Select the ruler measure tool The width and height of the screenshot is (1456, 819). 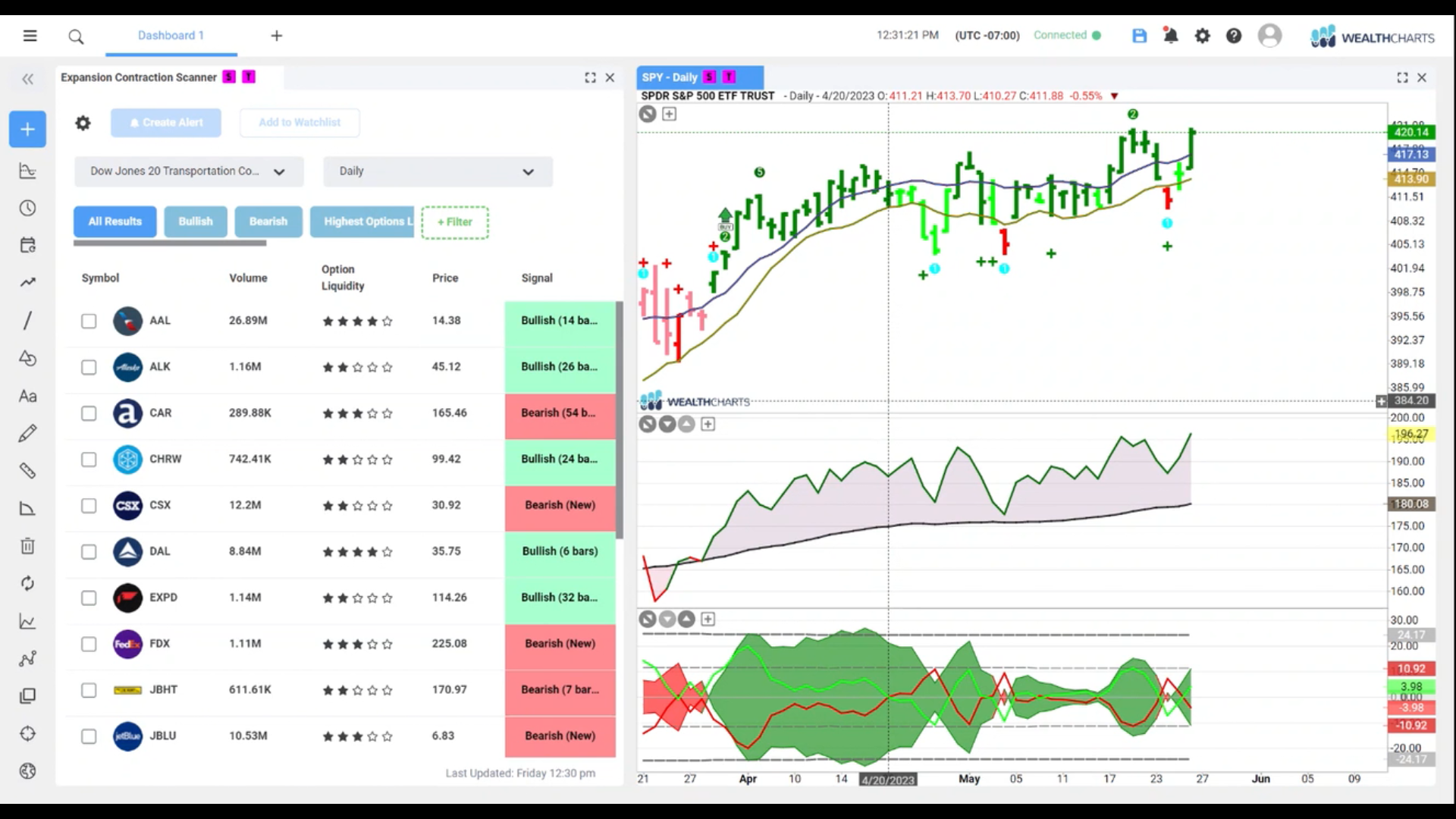click(x=27, y=471)
